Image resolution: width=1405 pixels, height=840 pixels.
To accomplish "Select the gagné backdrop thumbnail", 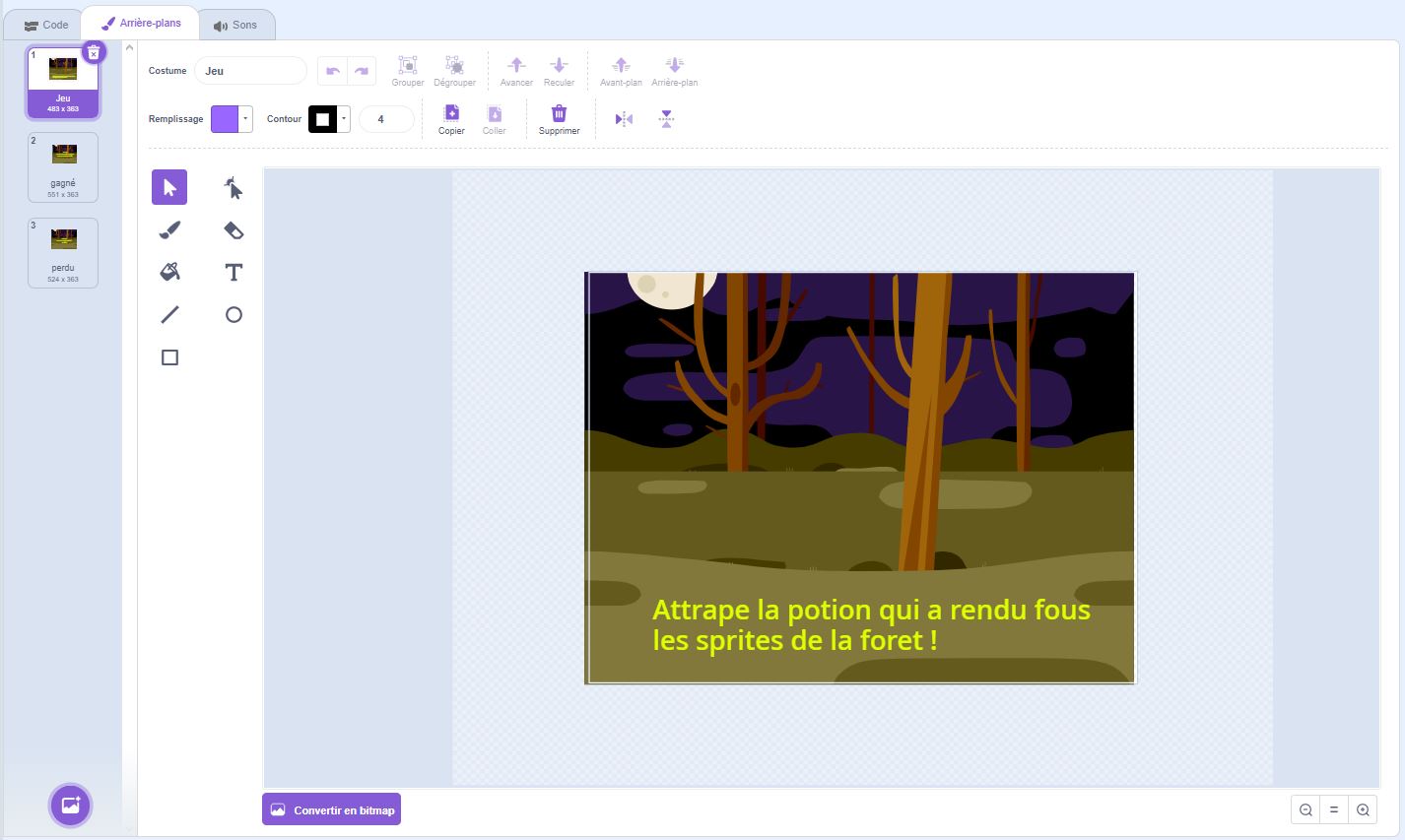I will tap(63, 166).
